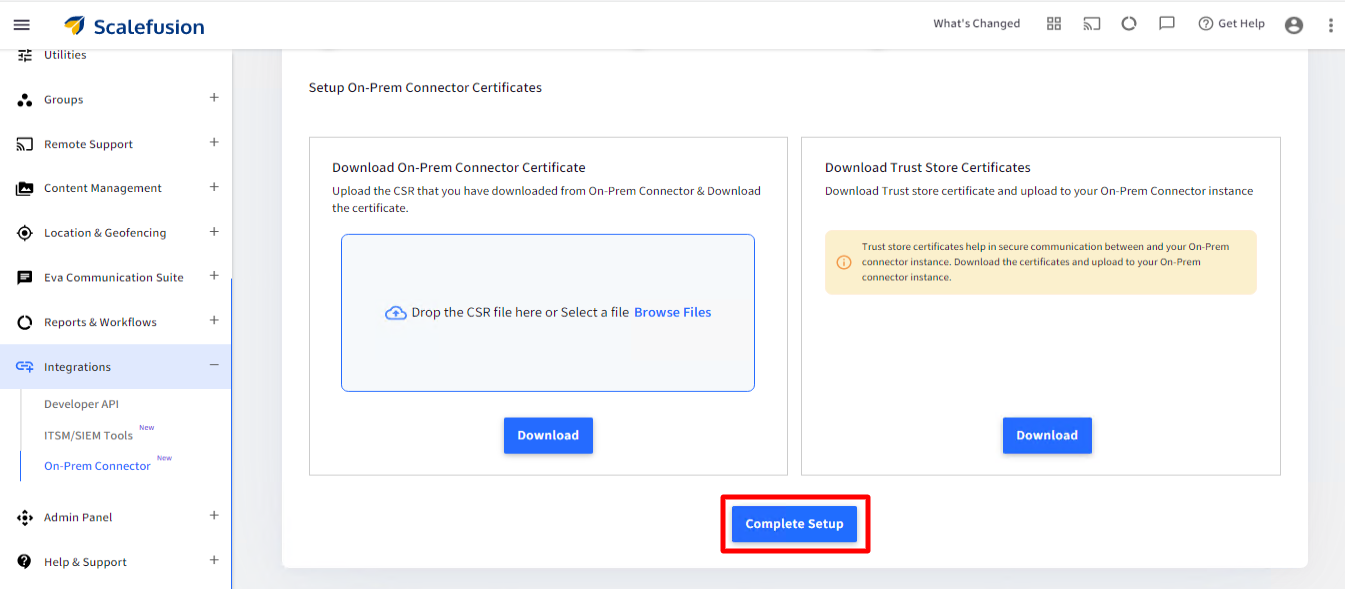The height and width of the screenshot is (589, 1345).
Task: Open the vertical dots menu
Action: [1331, 25]
